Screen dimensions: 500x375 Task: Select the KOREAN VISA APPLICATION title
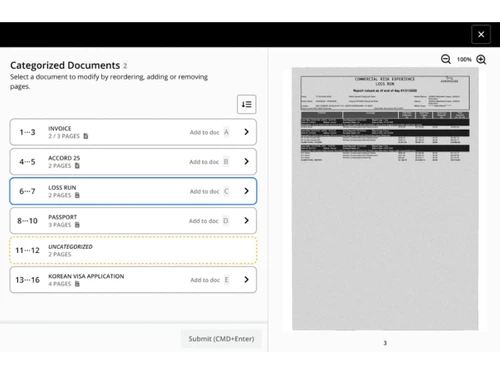tap(86, 276)
